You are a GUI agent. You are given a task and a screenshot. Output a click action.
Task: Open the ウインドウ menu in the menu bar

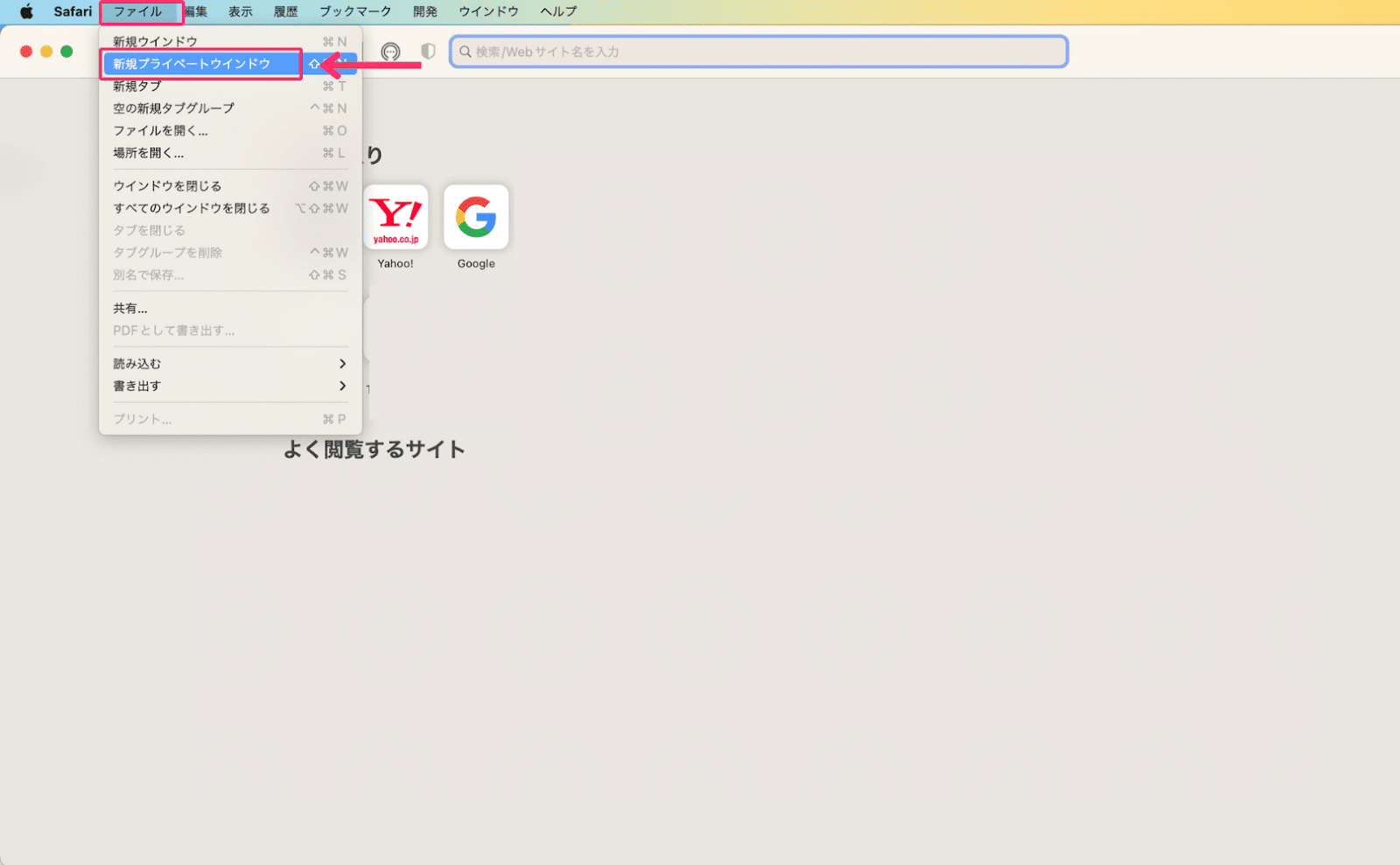(488, 12)
